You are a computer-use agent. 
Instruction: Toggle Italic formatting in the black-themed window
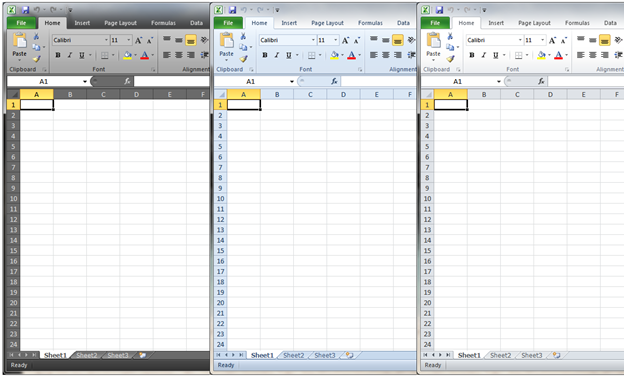tap(70, 55)
